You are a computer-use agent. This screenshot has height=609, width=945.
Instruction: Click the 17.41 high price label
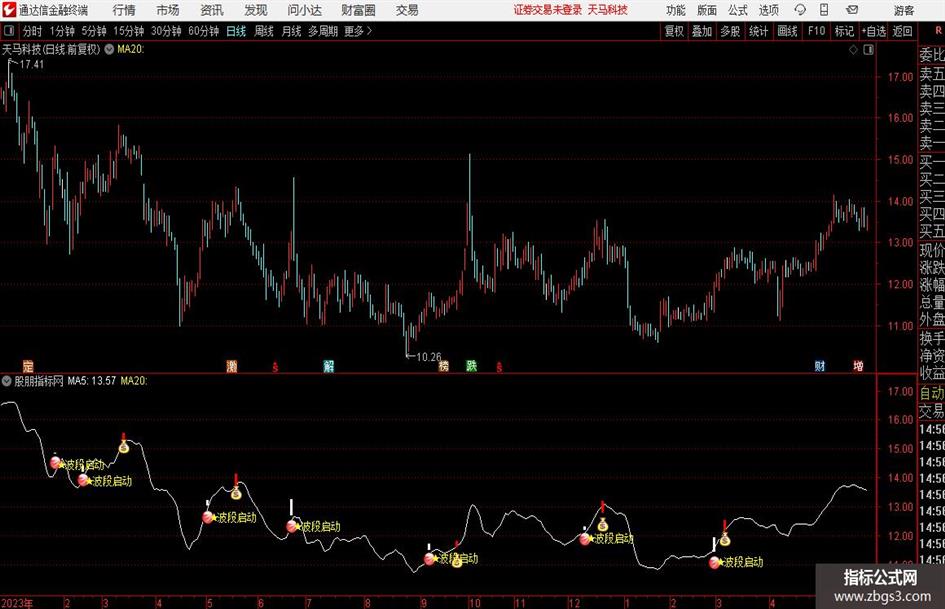(x=32, y=64)
